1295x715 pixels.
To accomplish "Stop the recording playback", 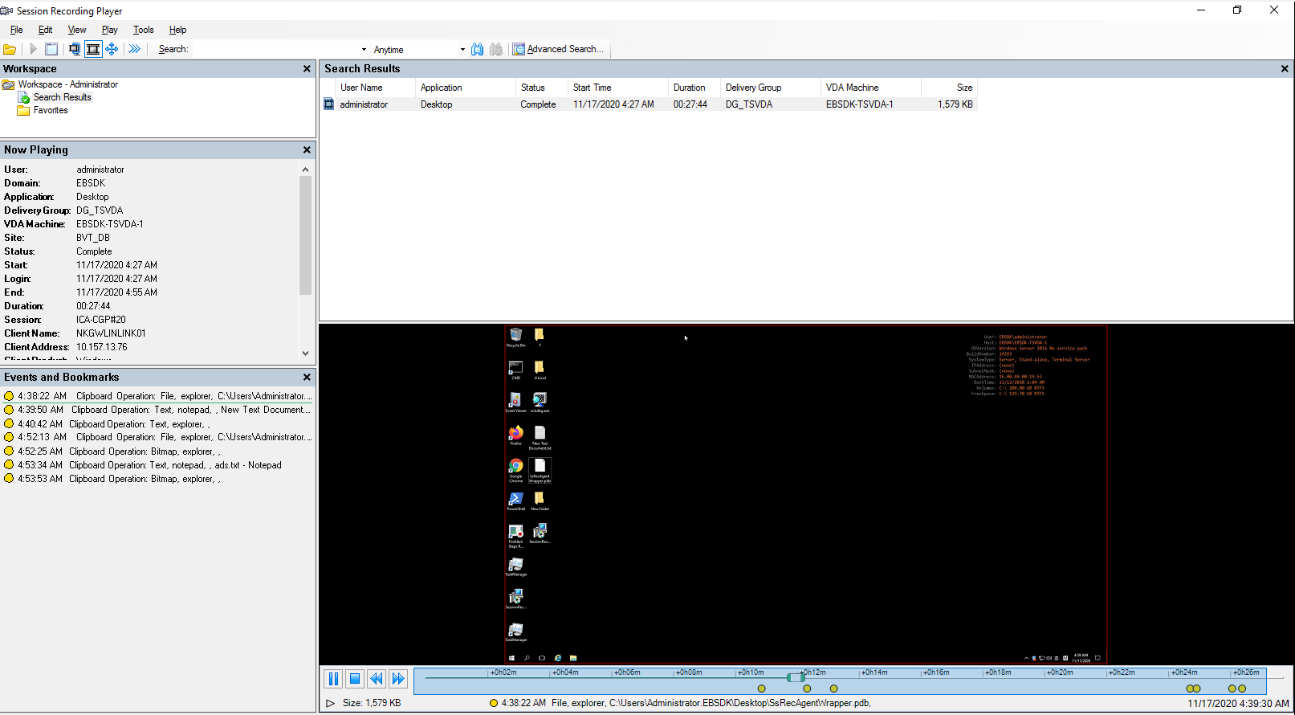I will click(x=355, y=679).
